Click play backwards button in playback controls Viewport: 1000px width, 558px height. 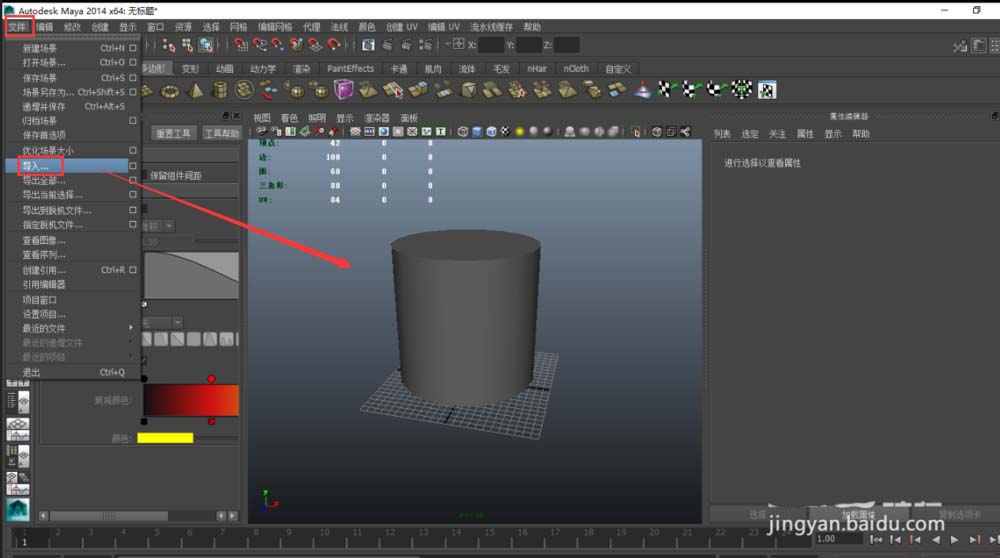pos(936,540)
